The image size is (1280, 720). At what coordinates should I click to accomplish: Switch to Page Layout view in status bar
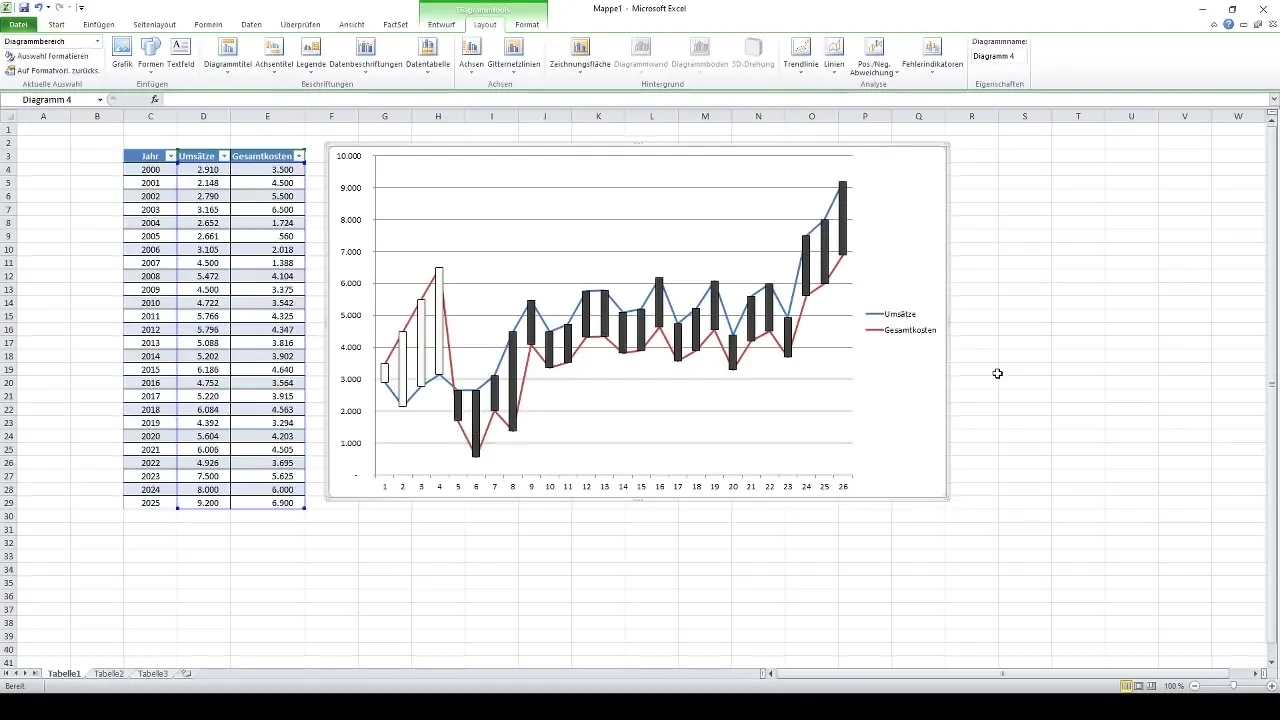pos(1139,686)
